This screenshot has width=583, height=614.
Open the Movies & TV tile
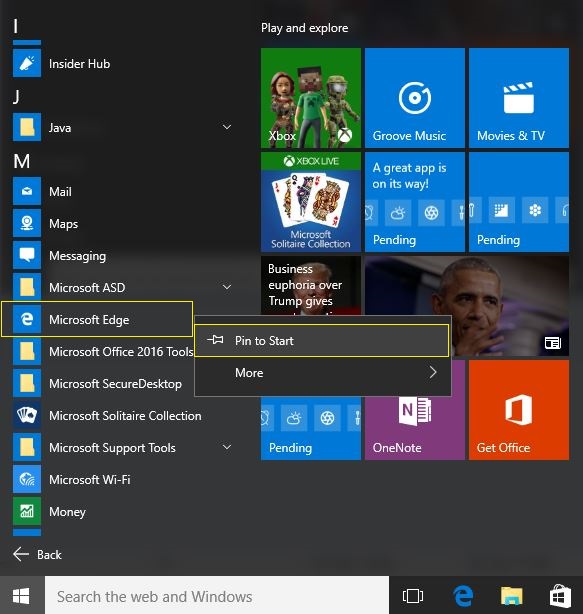coord(519,98)
